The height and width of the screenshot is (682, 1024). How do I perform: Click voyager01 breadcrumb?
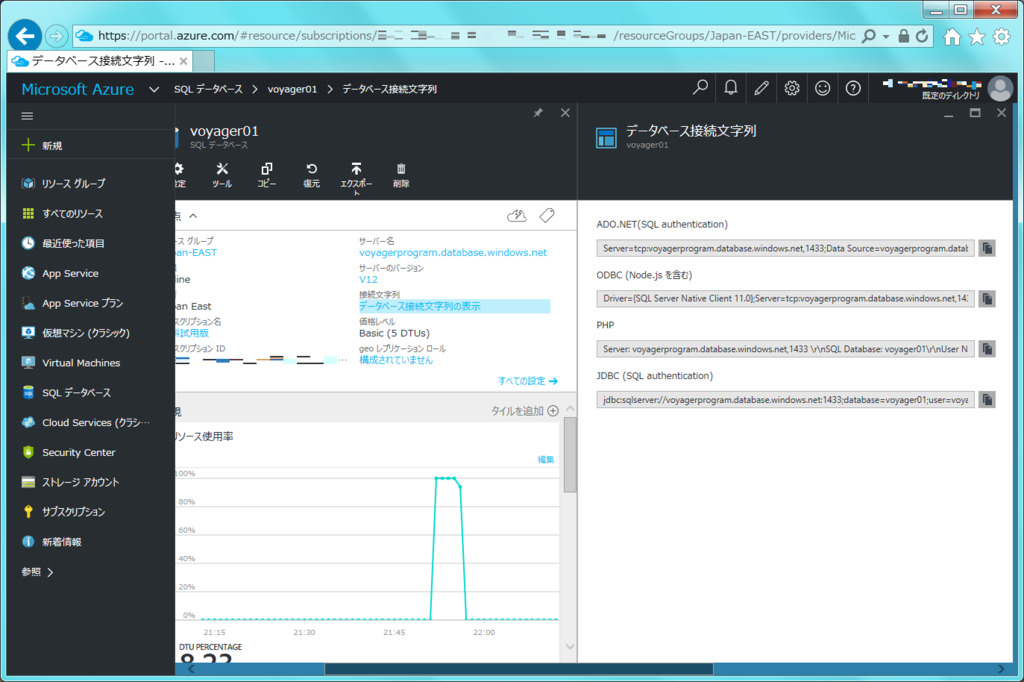(x=292, y=89)
